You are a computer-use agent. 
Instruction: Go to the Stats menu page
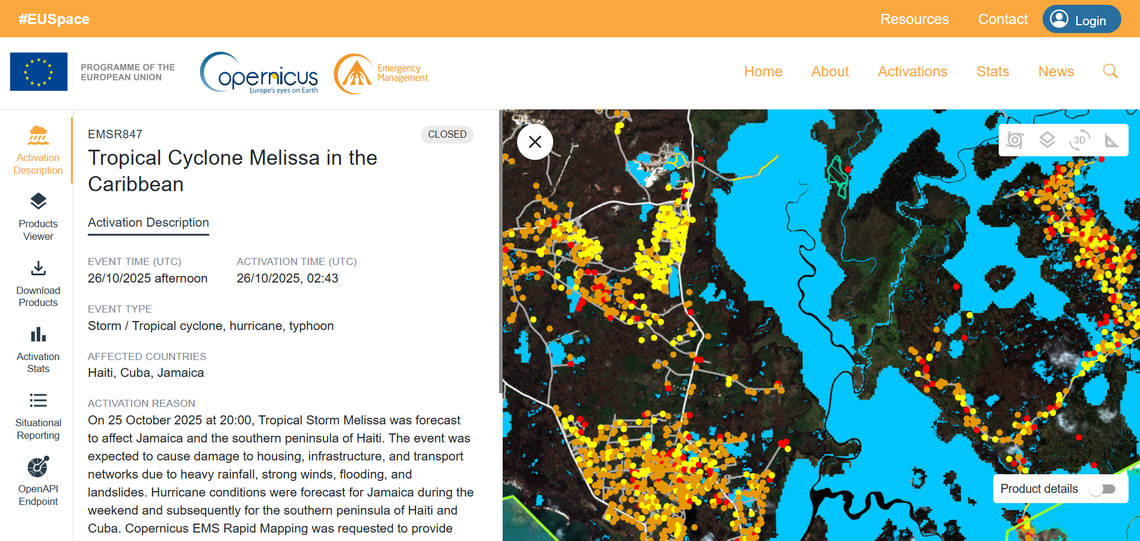click(992, 72)
